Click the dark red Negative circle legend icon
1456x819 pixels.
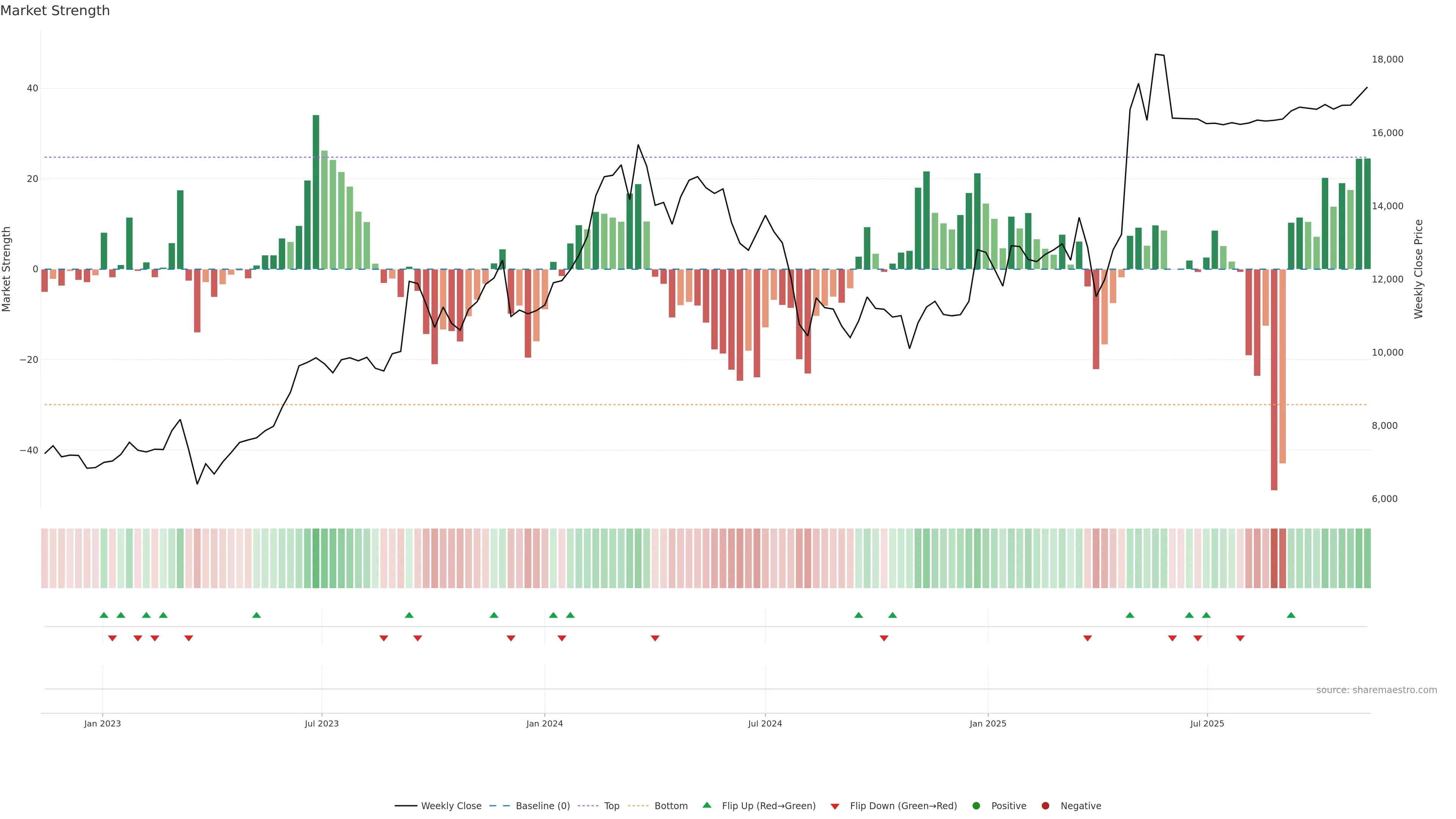1045,806
